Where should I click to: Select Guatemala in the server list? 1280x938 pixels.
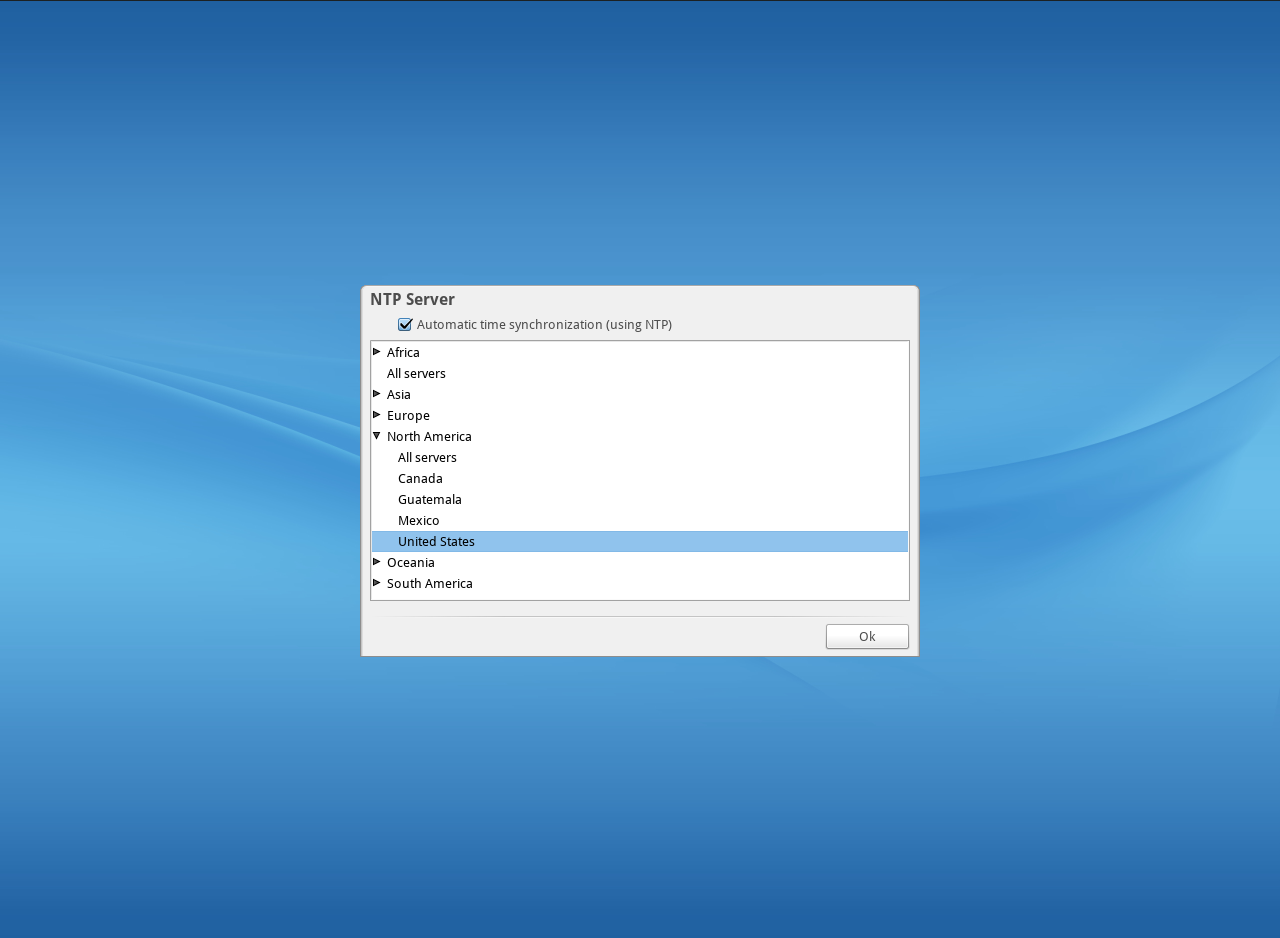pos(430,499)
